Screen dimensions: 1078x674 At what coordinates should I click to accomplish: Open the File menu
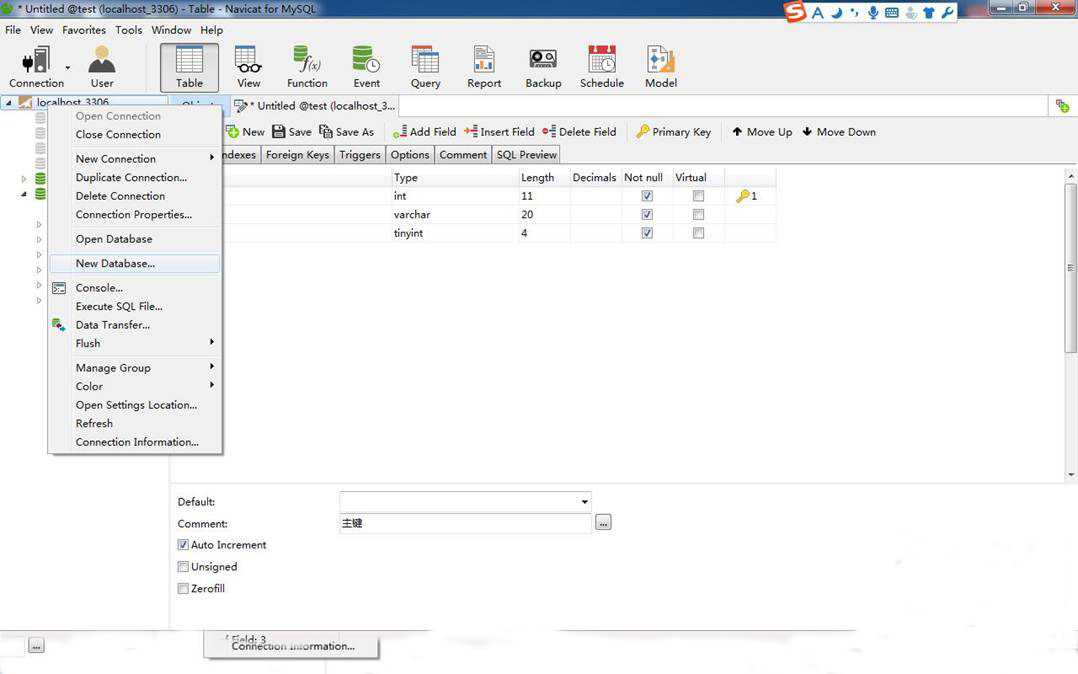(13, 30)
